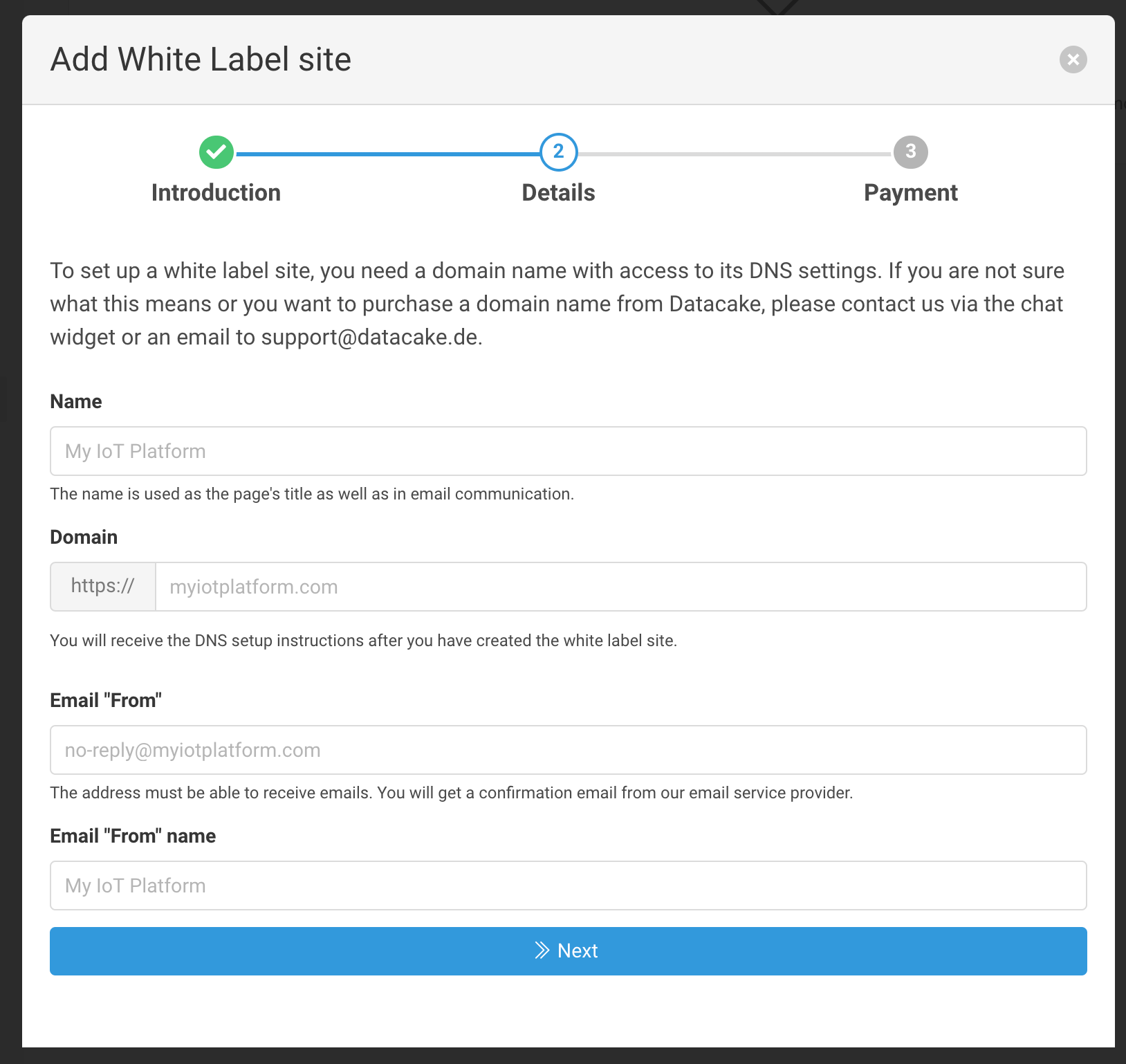
Task: Focus the Email "From" name field
Action: pyautogui.click(x=569, y=886)
